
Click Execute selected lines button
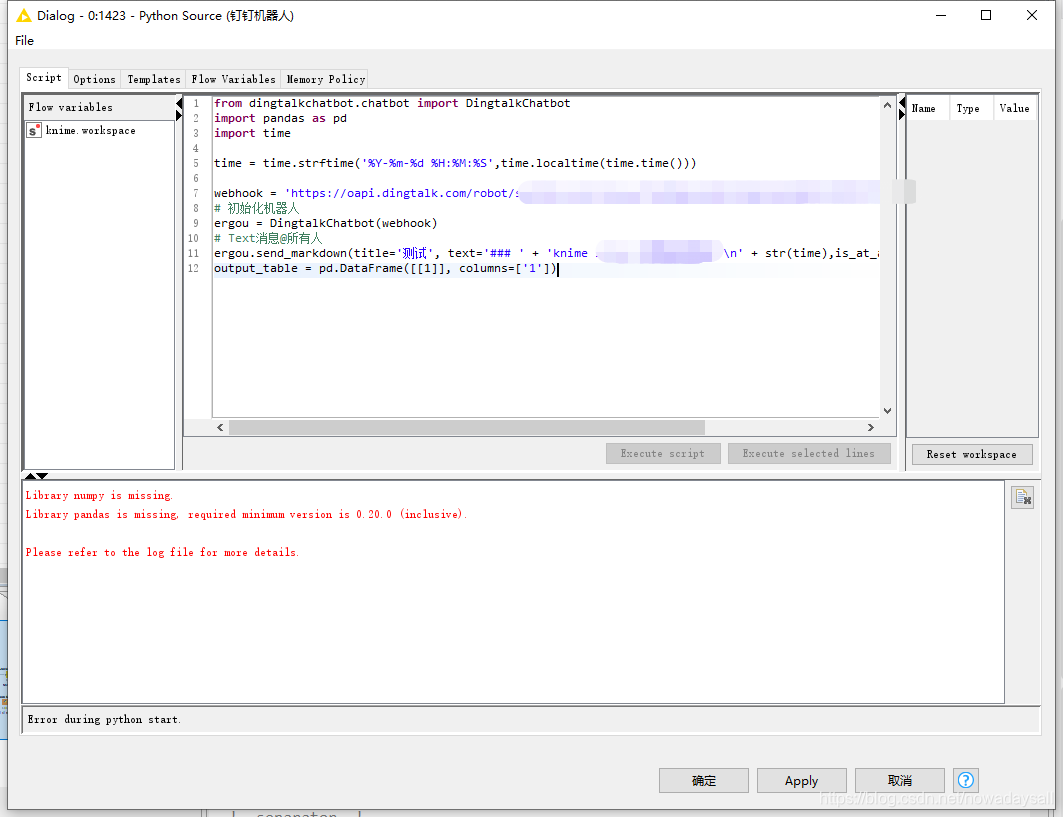tap(809, 454)
